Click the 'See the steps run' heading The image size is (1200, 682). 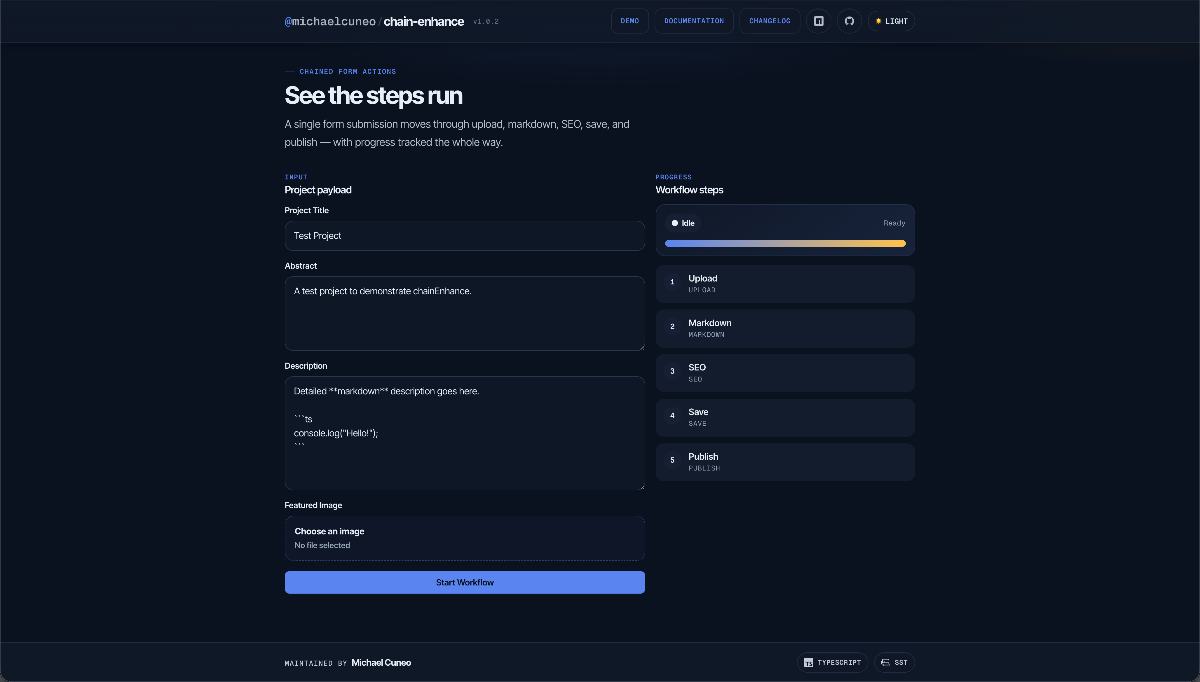[373, 96]
